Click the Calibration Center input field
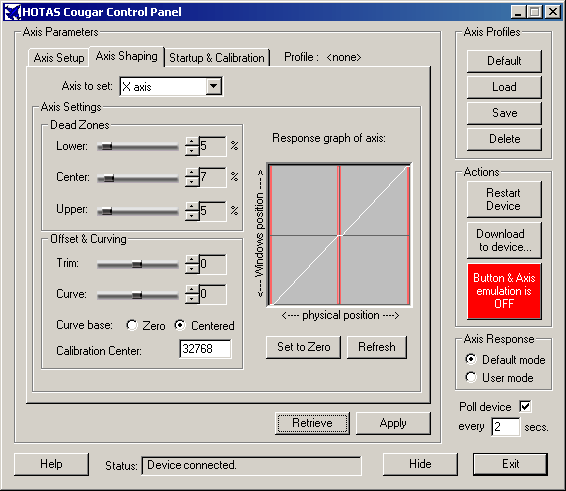 pos(205,349)
